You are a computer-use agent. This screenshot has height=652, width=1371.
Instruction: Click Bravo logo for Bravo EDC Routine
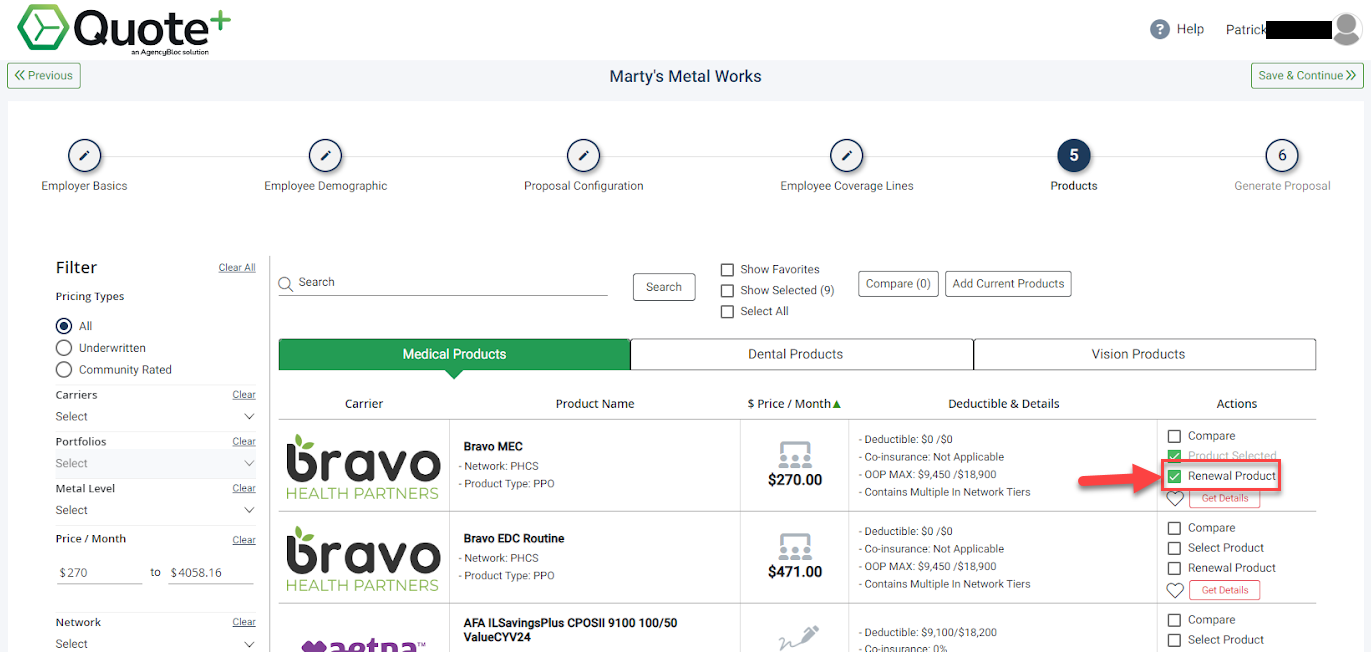[x=363, y=558]
